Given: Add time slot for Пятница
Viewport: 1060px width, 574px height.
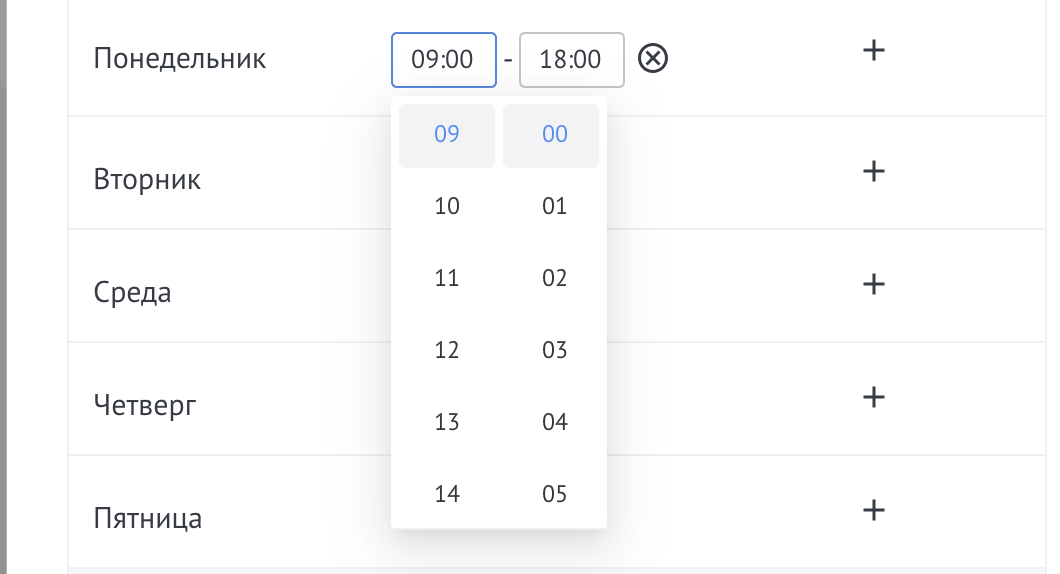Looking at the screenshot, I should (874, 510).
